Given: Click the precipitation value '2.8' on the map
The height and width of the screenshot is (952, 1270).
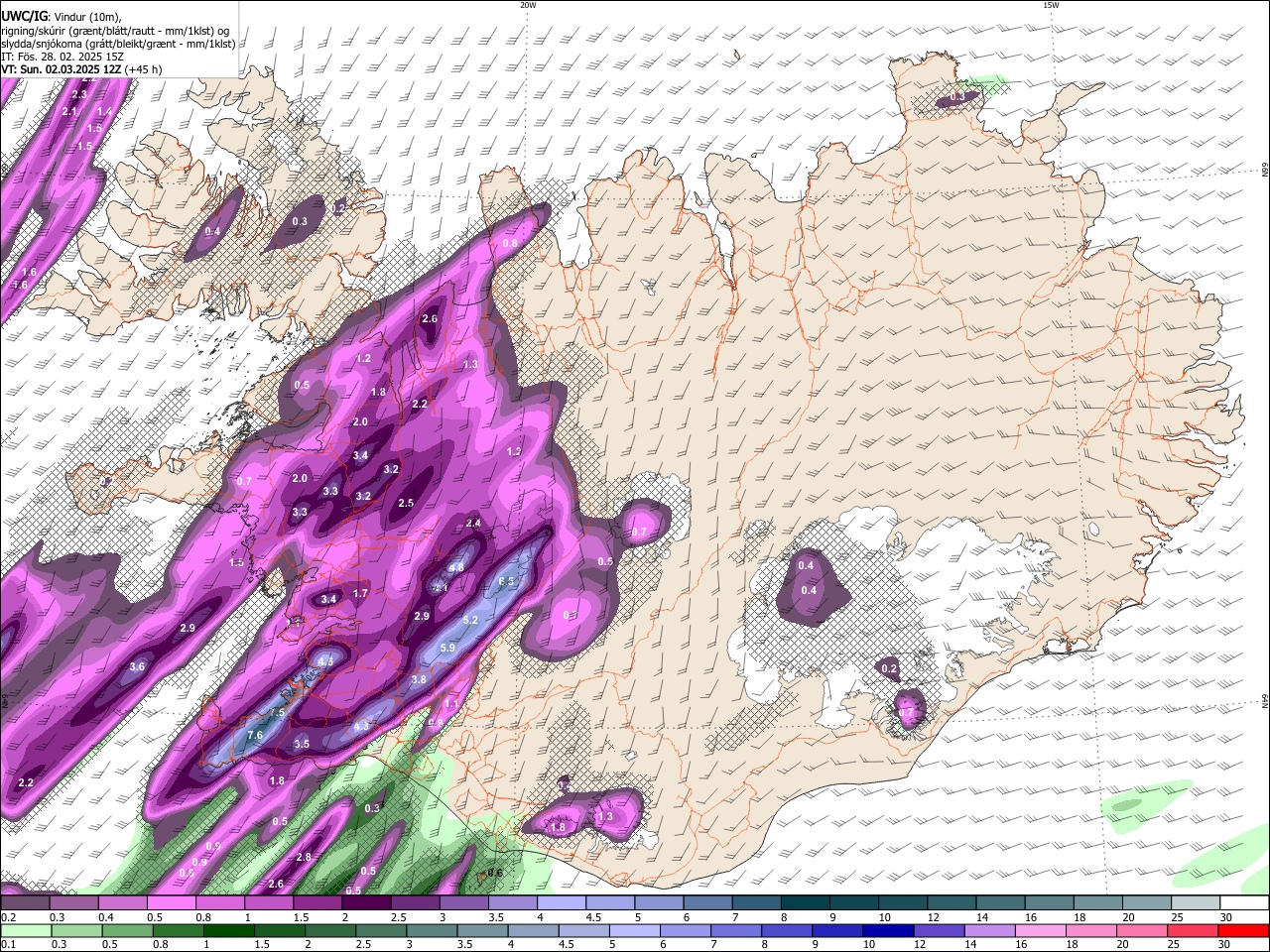Looking at the screenshot, I should (304, 858).
